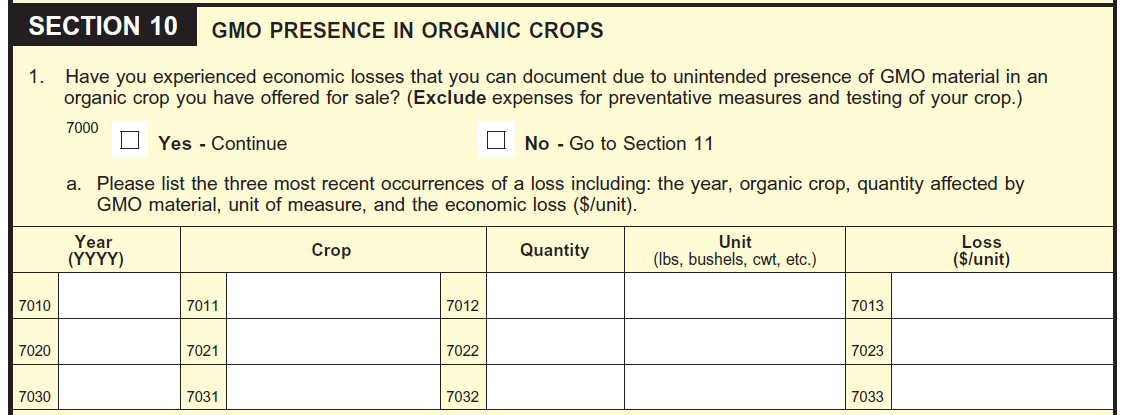The image size is (1124, 415).
Task: Click the Year (YYYY) column header
Action: pyautogui.click(x=94, y=250)
